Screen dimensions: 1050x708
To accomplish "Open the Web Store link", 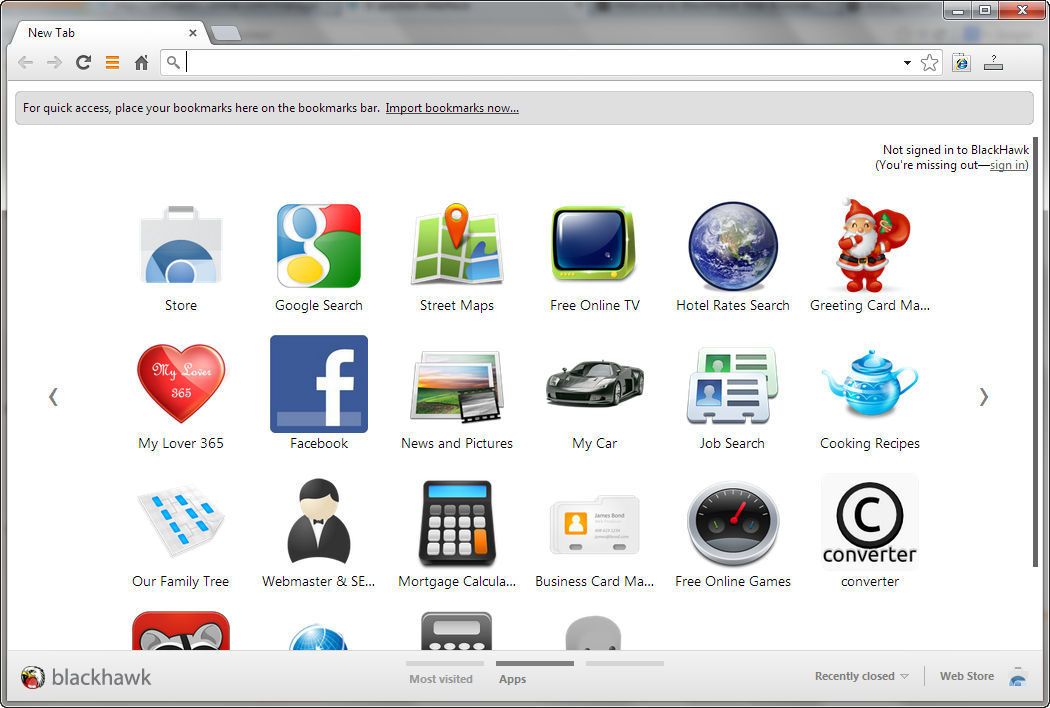I will coord(967,676).
